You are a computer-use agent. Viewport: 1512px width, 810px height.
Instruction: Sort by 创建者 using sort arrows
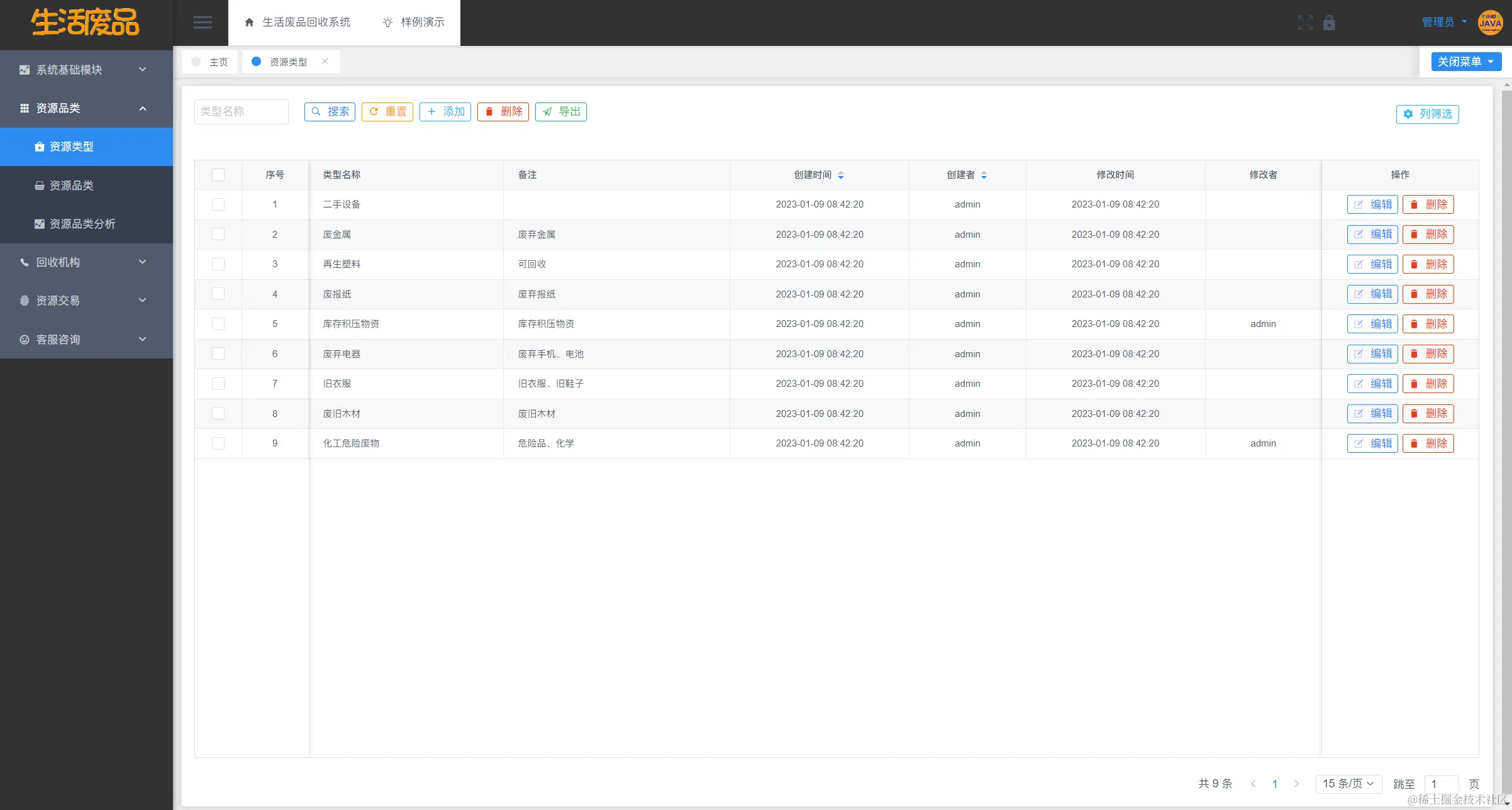point(984,175)
